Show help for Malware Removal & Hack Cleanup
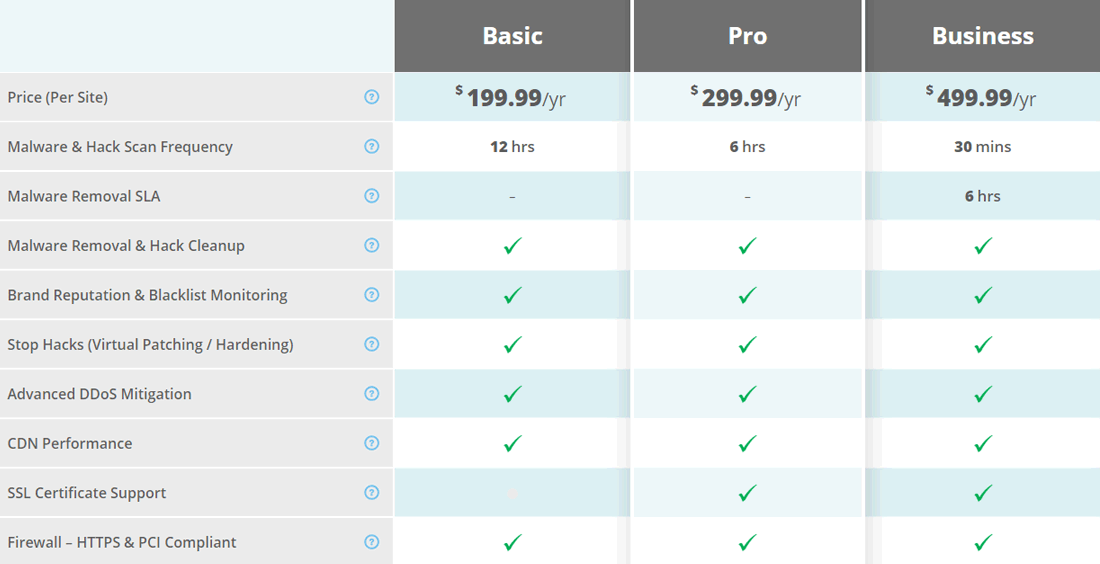Viewport: 1100px width, 564px height. click(372, 245)
